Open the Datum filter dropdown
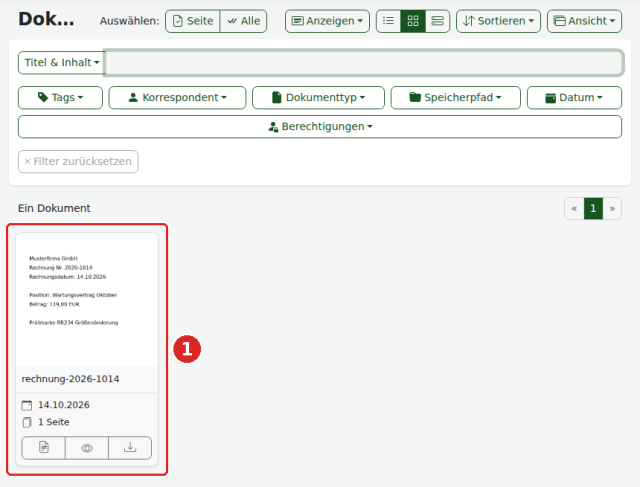 tap(574, 98)
